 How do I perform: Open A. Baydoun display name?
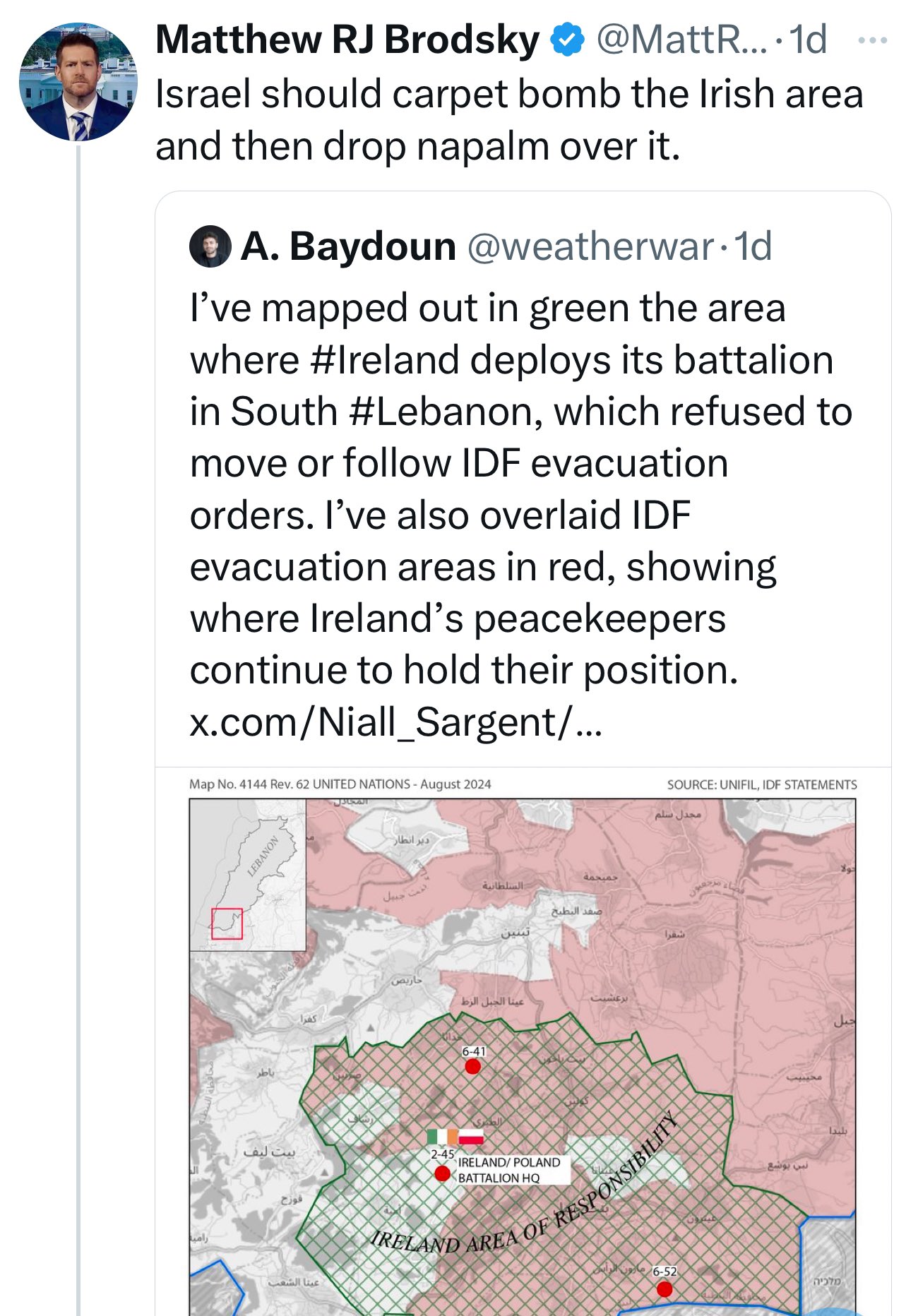pyautogui.click(x=349, y=246)
